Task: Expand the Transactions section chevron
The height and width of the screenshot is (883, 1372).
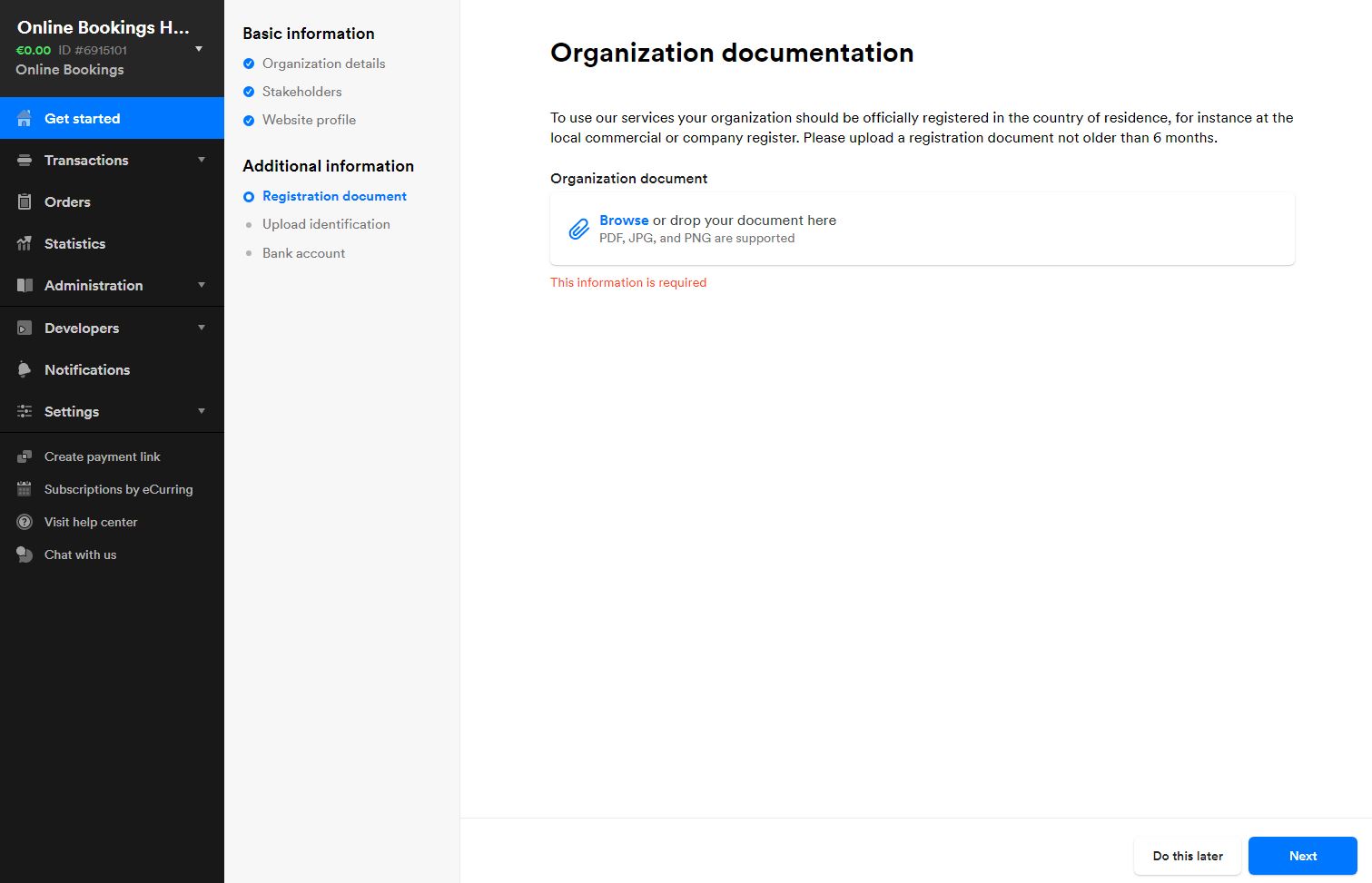Action: tap(201, 160)
